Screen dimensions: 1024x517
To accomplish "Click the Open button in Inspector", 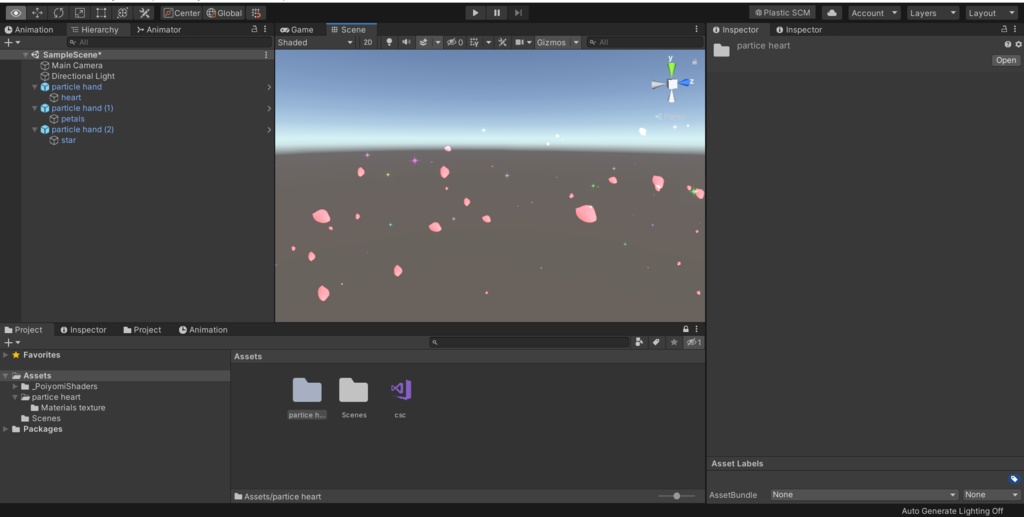I will point(1005,60).
